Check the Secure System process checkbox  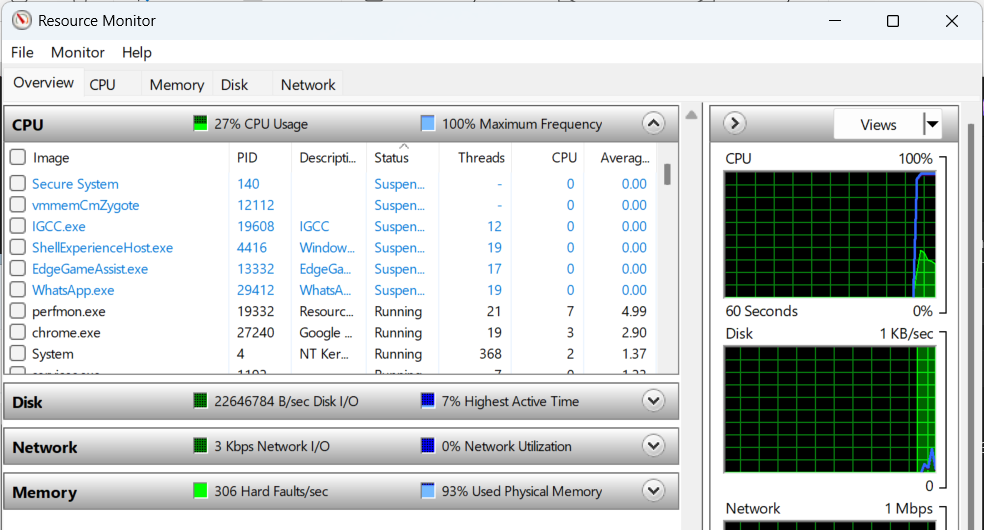point(18,183)
